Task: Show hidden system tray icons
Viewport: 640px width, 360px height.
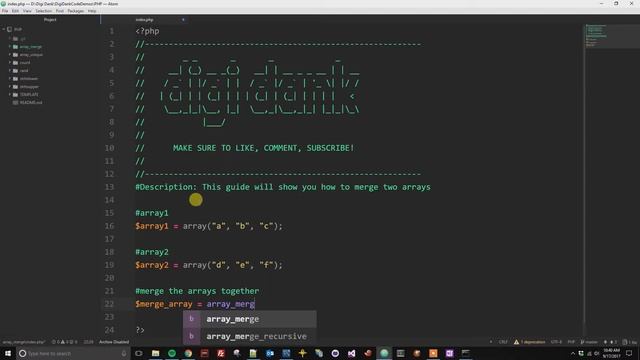Action: click(x=573, y=353)
